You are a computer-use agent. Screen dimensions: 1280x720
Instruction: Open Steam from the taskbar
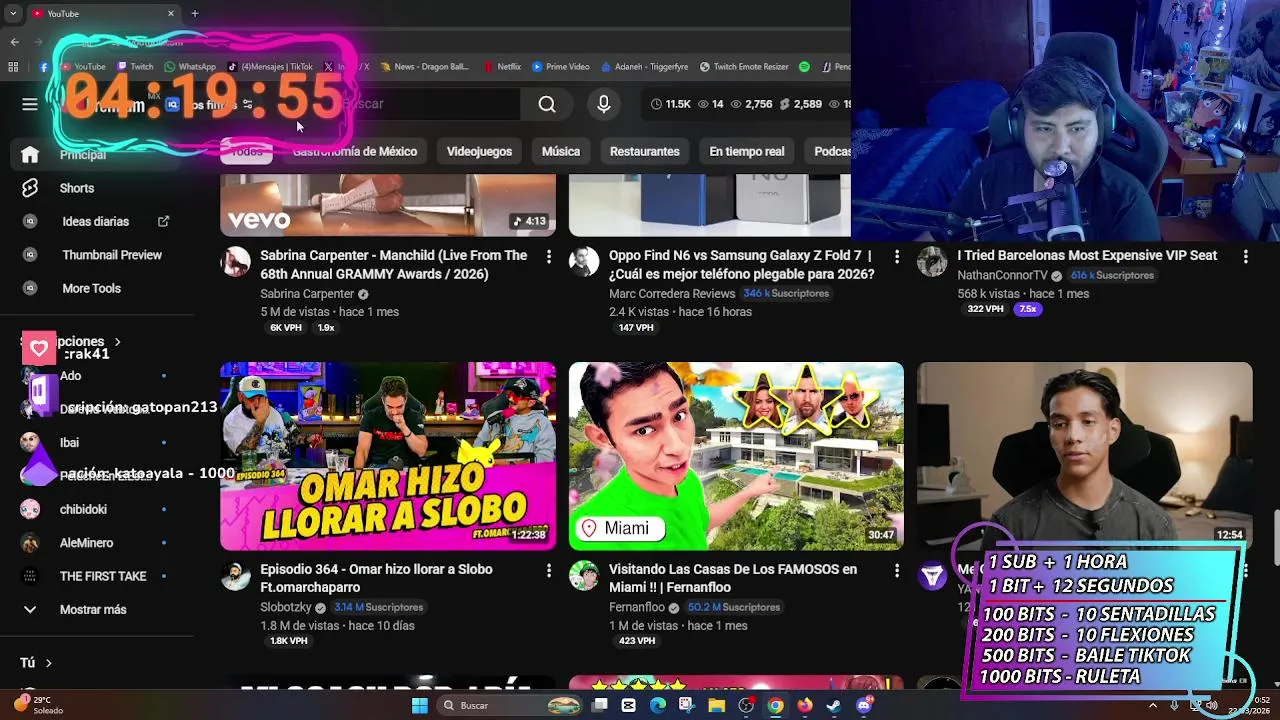coord(833,705)
